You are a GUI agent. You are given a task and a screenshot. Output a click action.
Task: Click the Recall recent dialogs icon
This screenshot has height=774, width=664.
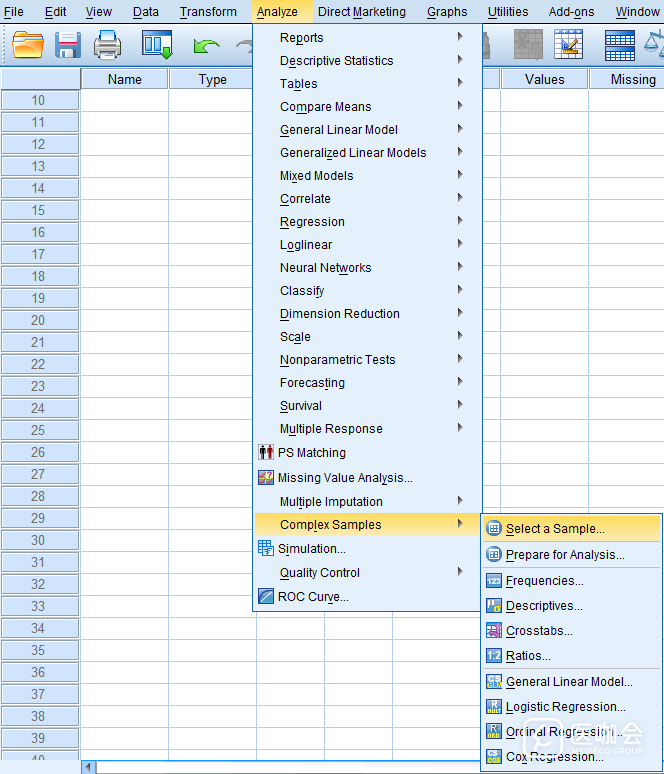coord(157,45)
